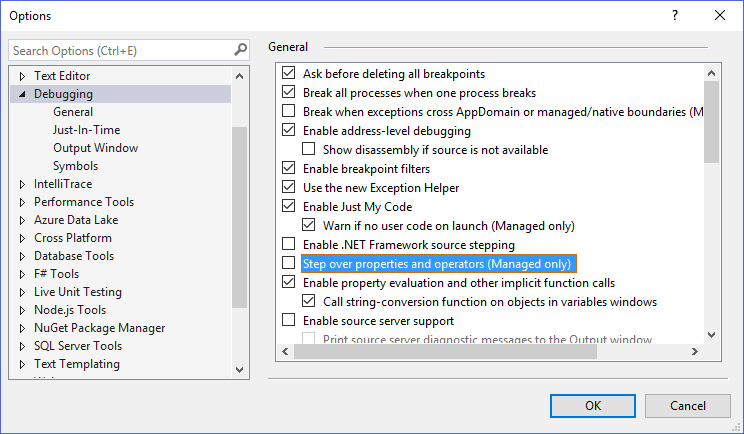The height and width of the screenshot is (434, 744).
Task: Open the Output Window options page
Action: (x=95, y=148)
